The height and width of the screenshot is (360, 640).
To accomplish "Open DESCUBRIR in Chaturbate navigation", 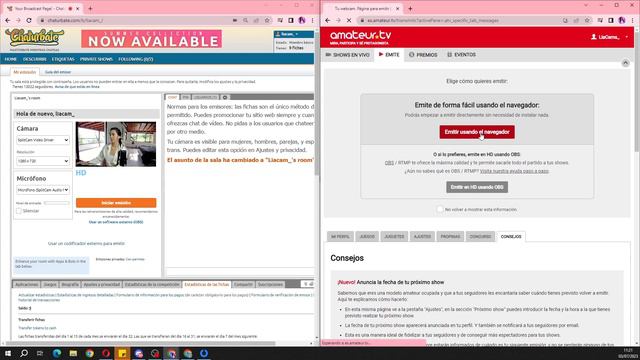I will 35,59.
